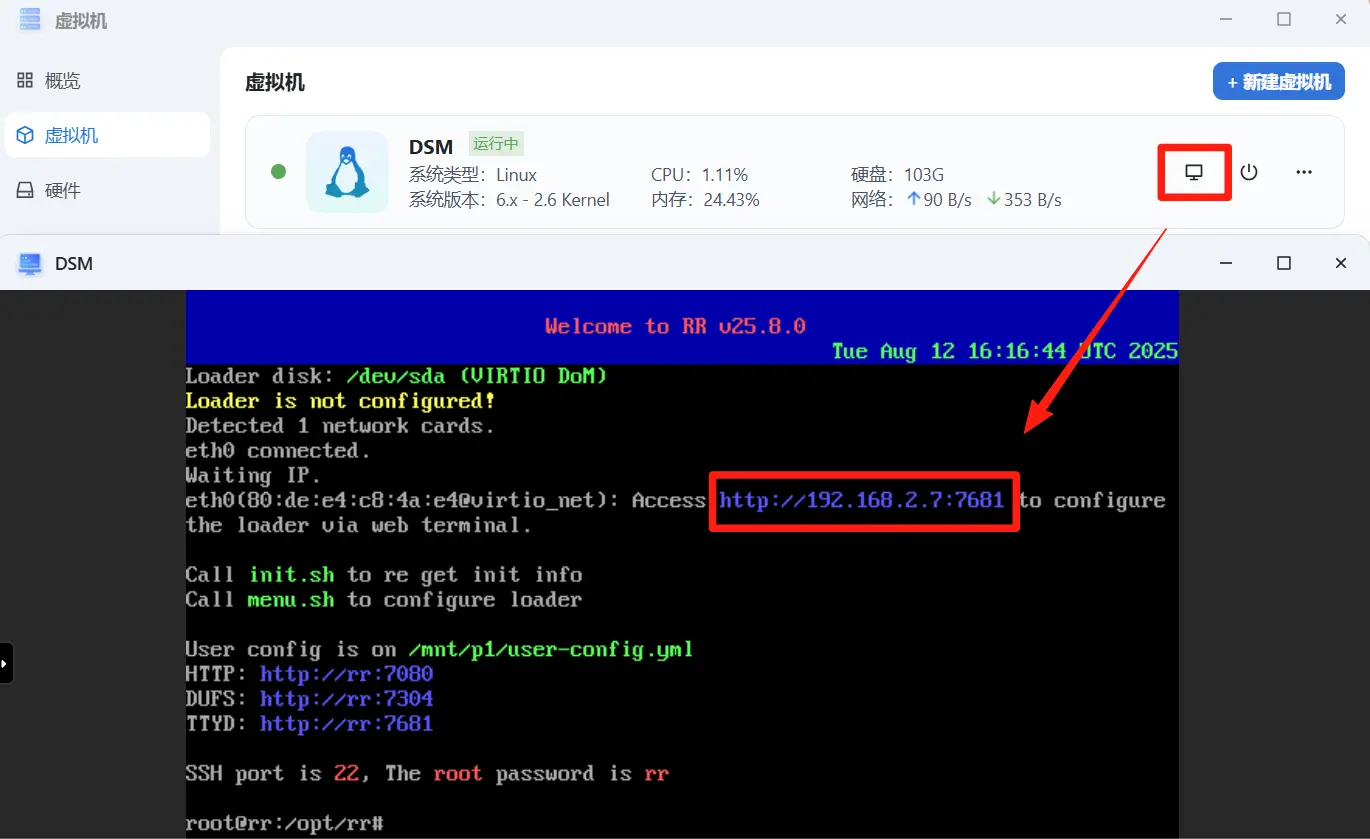Screen dimensions: 1370x839
Task: Open the http://192.168.2.7:7681 link
Action: click(x=862, y=500)
